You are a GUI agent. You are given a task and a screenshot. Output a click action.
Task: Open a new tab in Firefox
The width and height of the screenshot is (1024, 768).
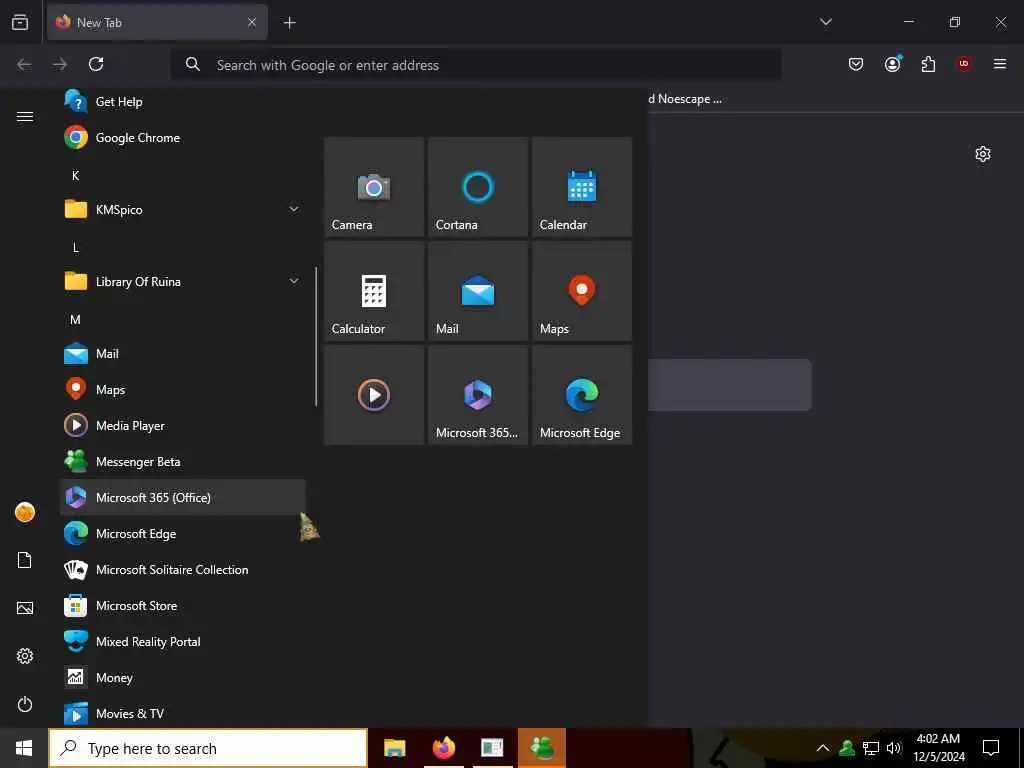click(x=289, y=23)
